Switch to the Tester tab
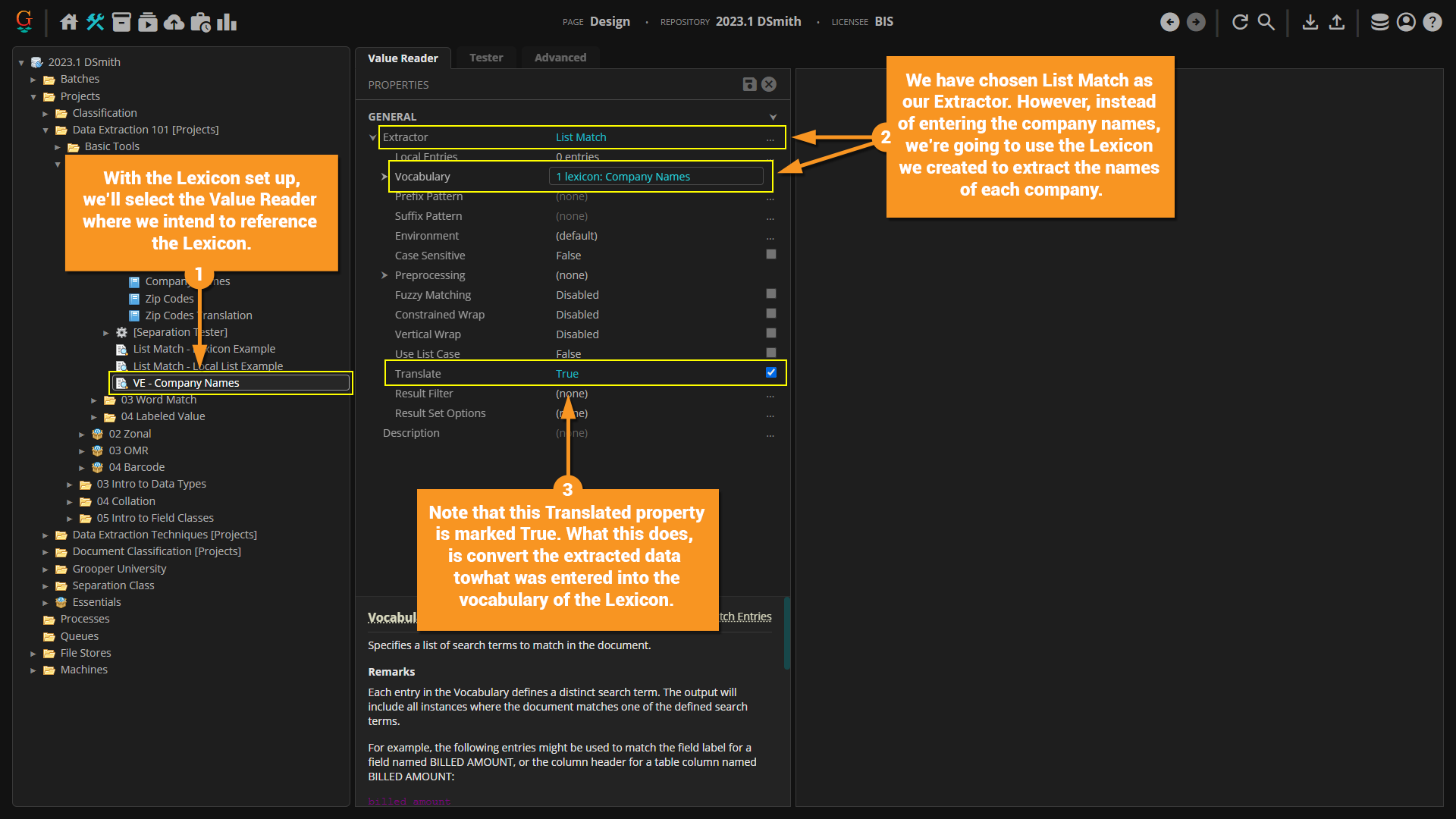 485,58
